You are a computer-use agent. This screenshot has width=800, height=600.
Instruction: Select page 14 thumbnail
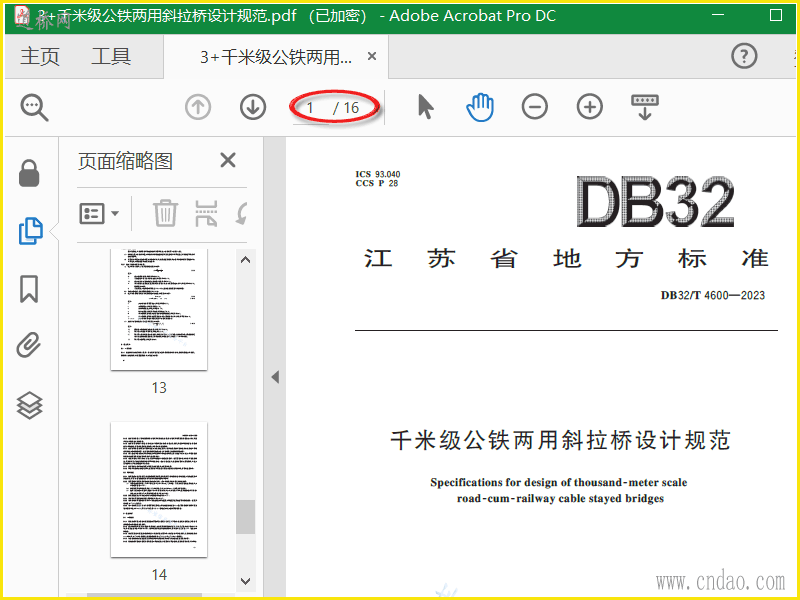(159, 490)
